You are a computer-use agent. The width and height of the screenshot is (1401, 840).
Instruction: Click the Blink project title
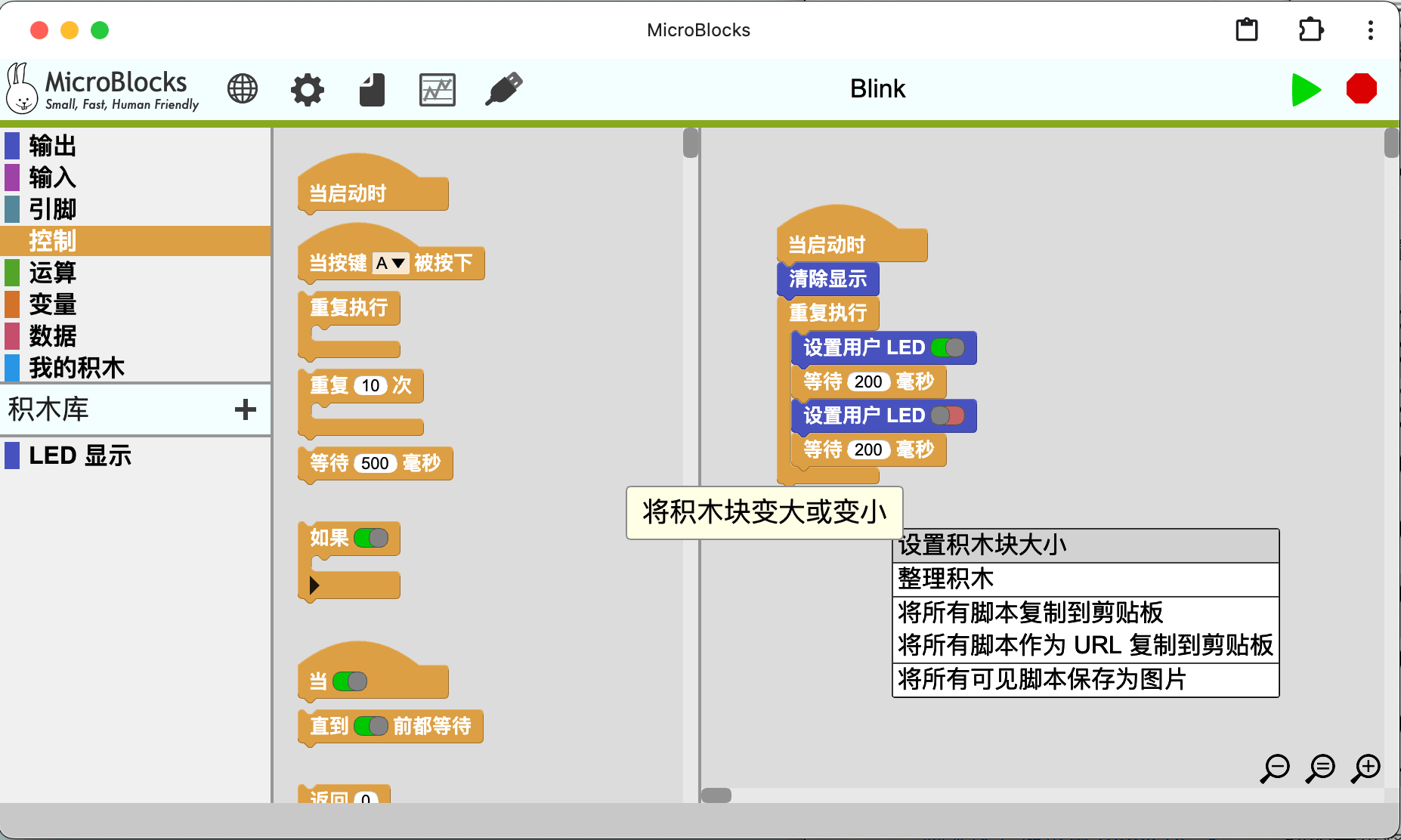tap(877, 89)
